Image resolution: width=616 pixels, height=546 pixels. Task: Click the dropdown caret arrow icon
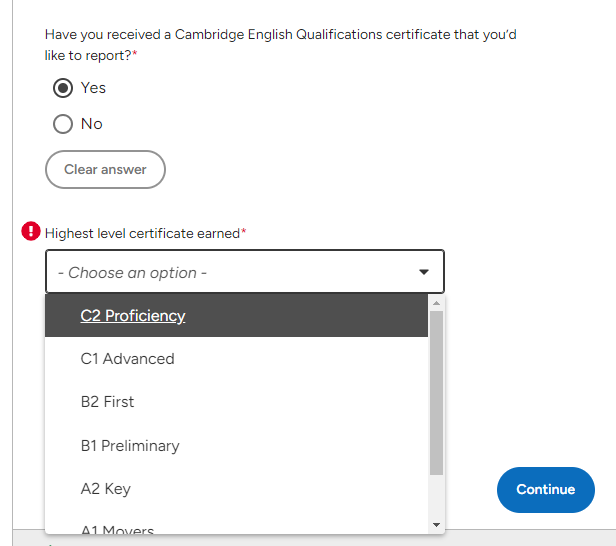pyautogui.click(x=424, y=272)
